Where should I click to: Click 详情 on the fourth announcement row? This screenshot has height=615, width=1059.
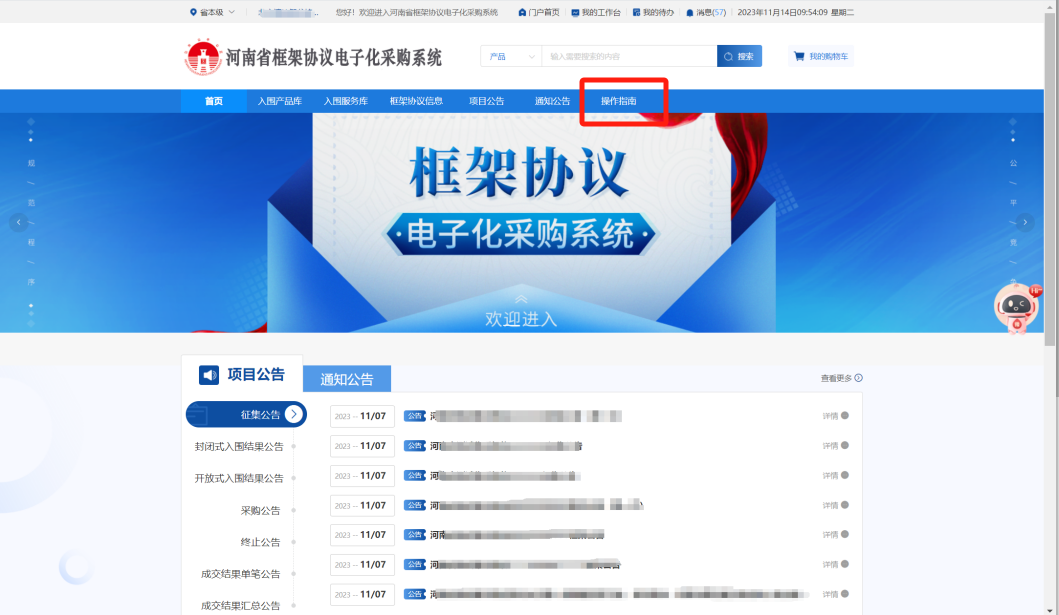pos(835,505)
